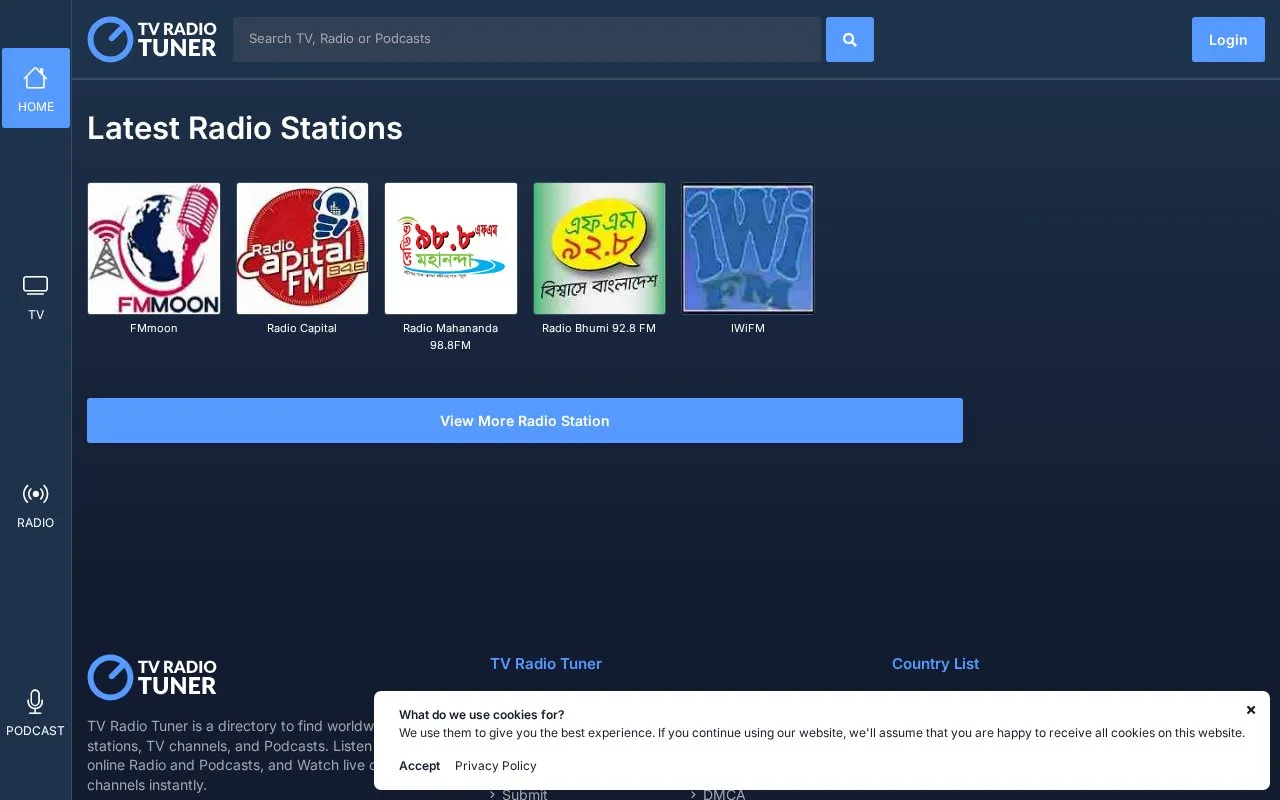This screenshot has width=1280, height=800.
Task: Click the Latest Radio Stations heading
Action: tap(245, 128)
